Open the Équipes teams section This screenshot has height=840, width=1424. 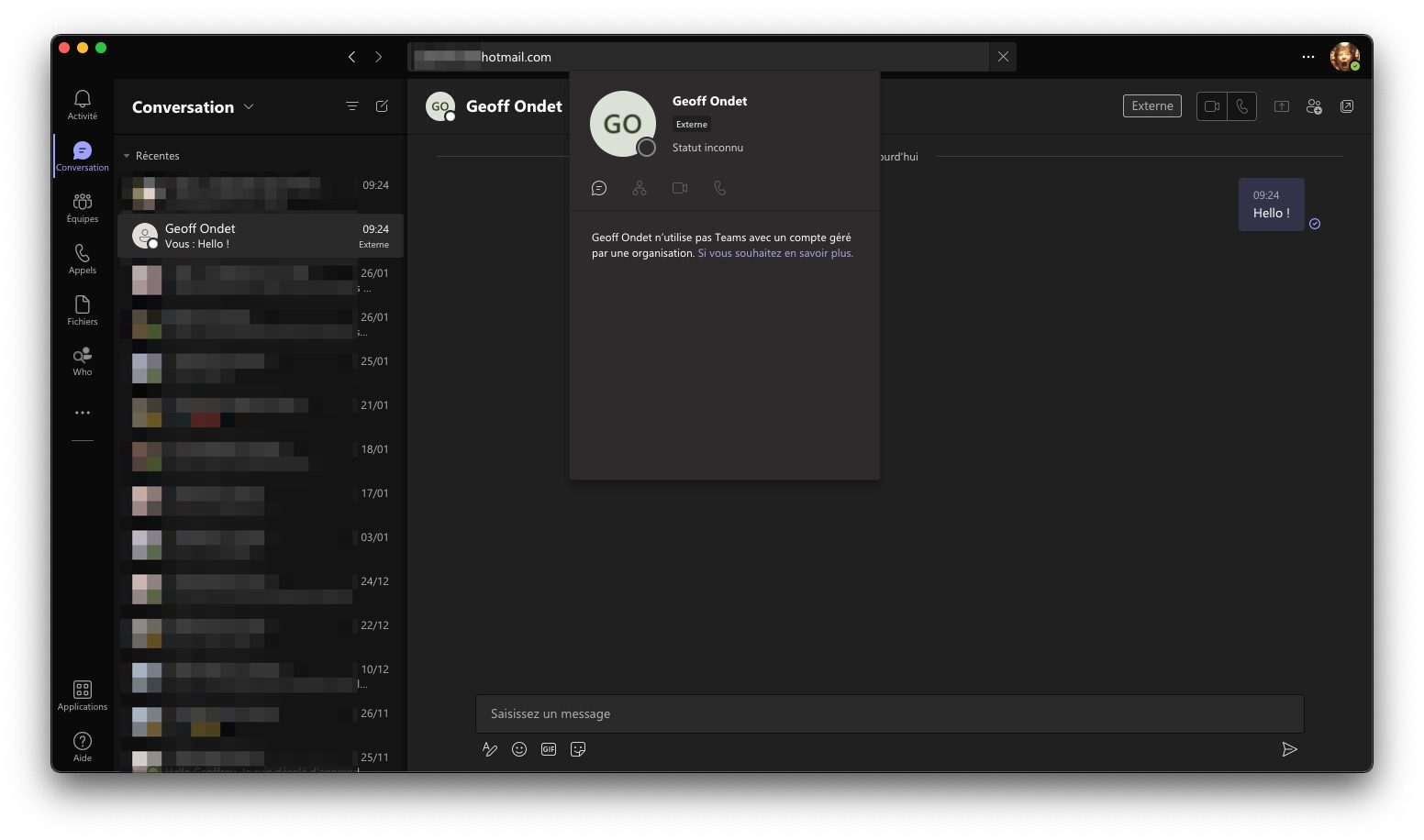pos(82,206)
